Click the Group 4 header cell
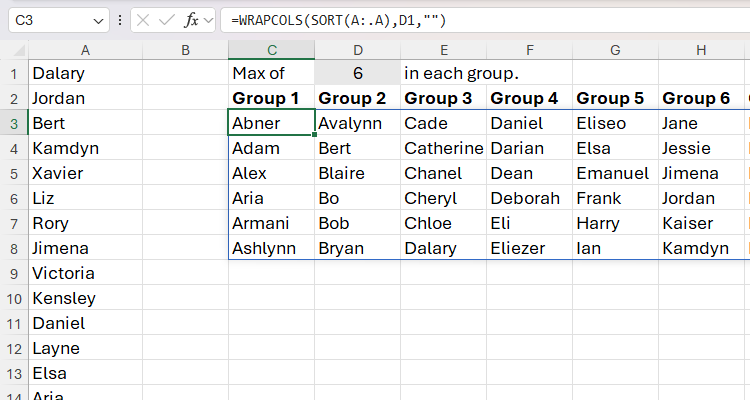The height and width of the screenshot is (400, 750). 528,98
